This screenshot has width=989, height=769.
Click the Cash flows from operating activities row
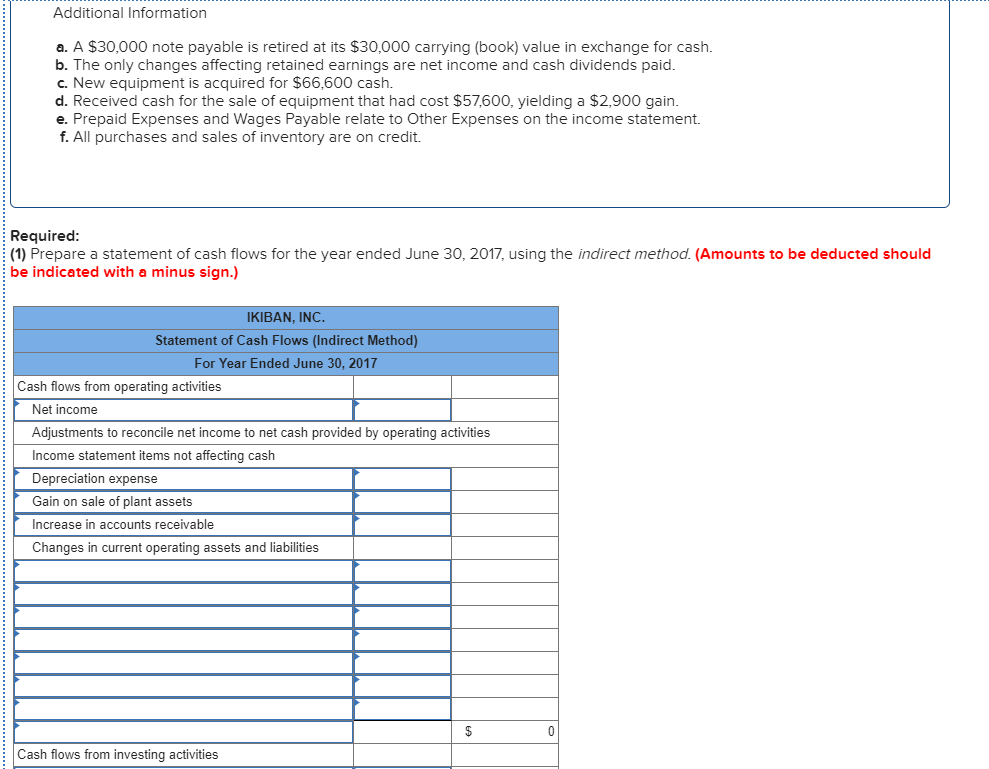[286, 387]
